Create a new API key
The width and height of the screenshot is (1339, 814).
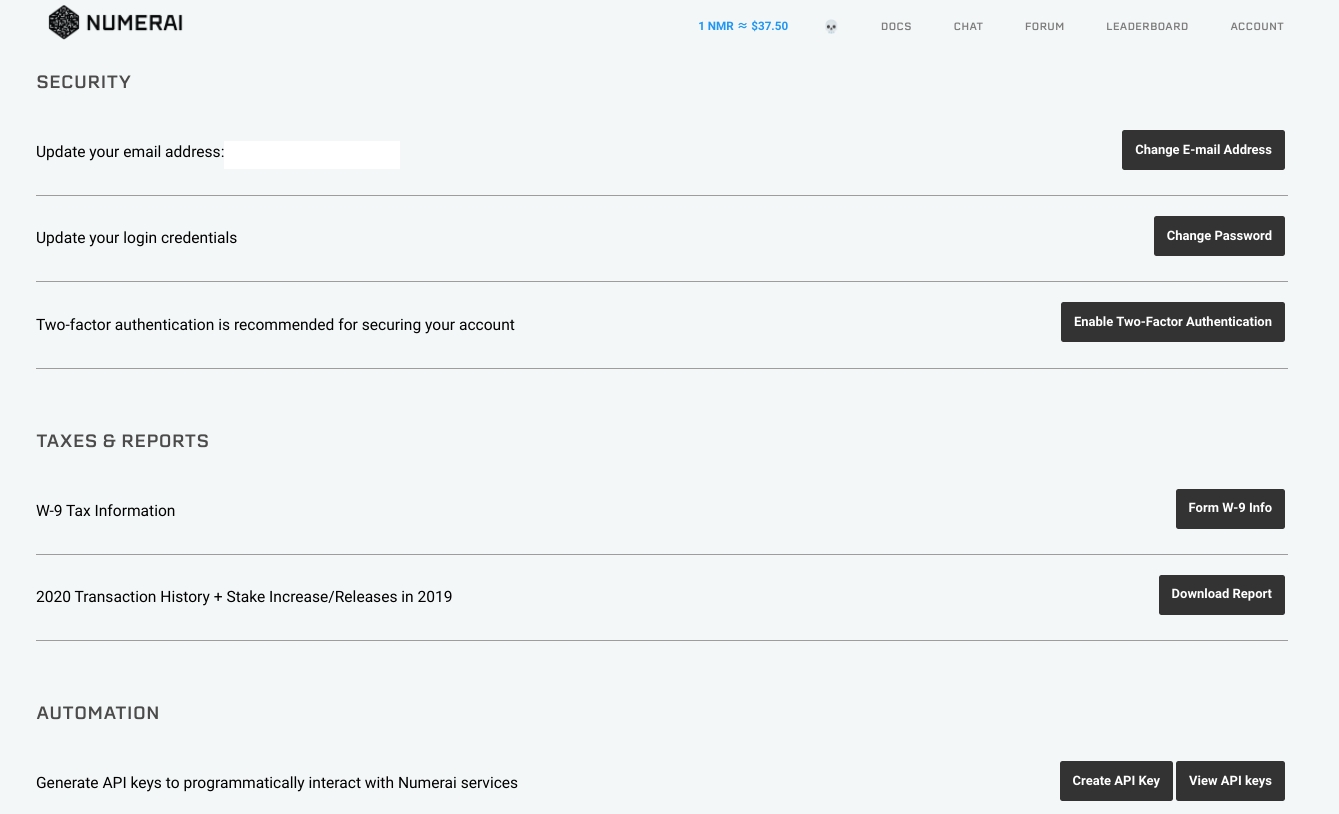[1115, 781]
